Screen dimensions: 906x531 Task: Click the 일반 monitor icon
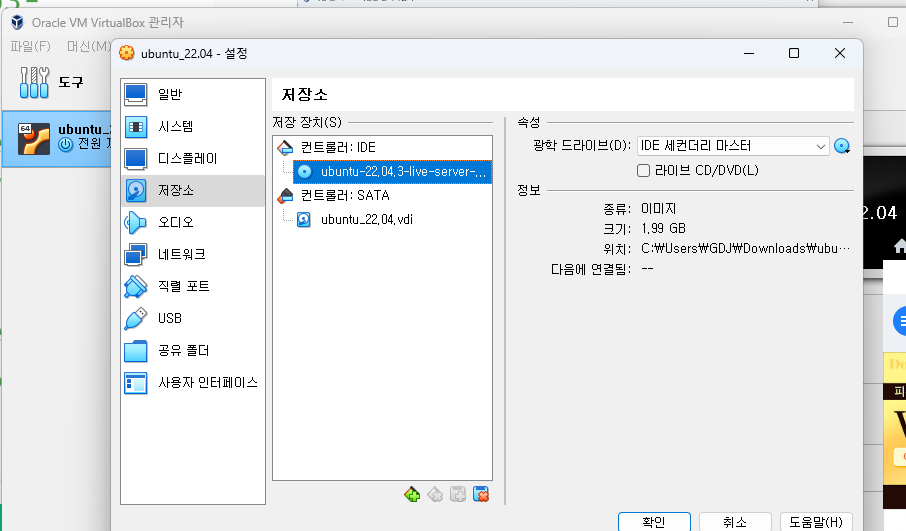point(136,95)
